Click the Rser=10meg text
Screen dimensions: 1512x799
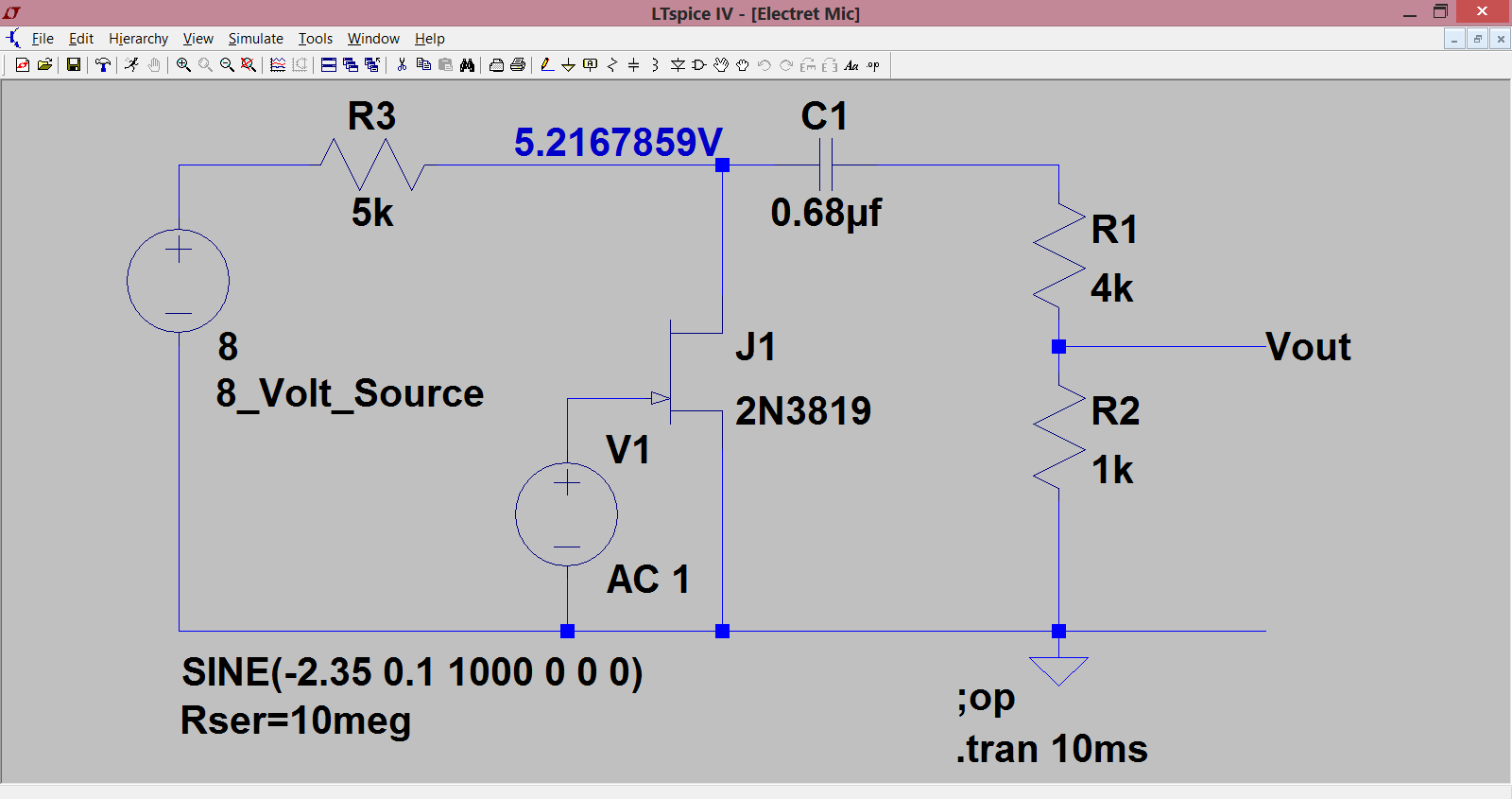click(x=296, y=721)
